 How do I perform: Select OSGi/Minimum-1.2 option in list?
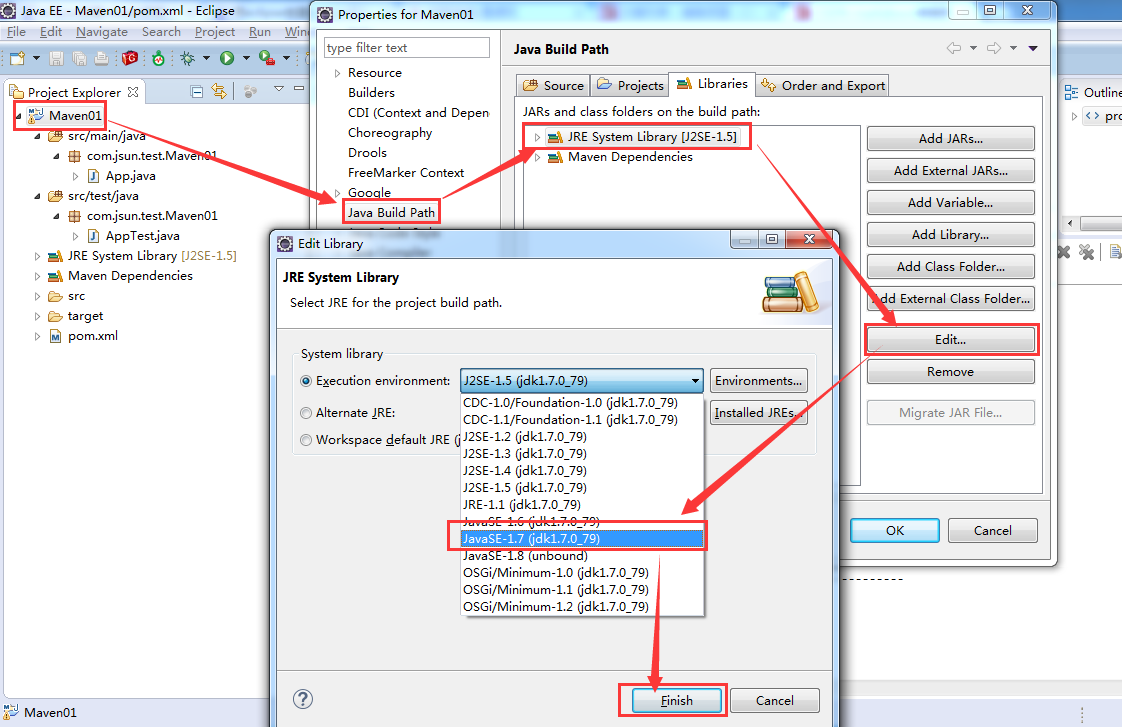click(x=582, y=607)
